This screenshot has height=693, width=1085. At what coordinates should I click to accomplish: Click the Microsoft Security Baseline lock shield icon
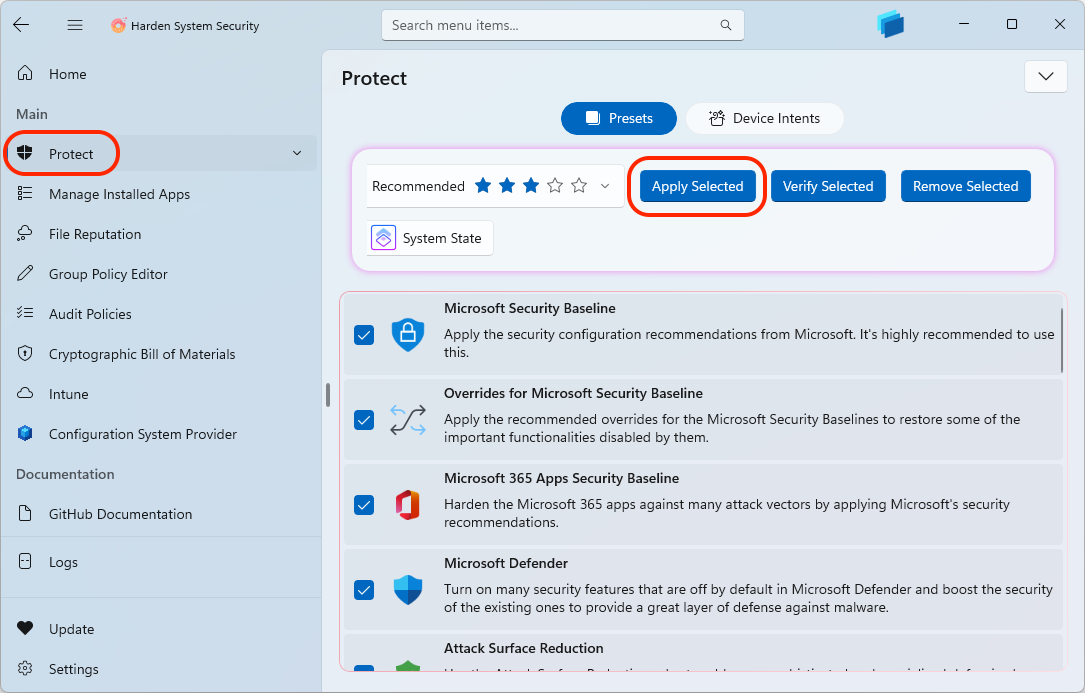point(408,334)
